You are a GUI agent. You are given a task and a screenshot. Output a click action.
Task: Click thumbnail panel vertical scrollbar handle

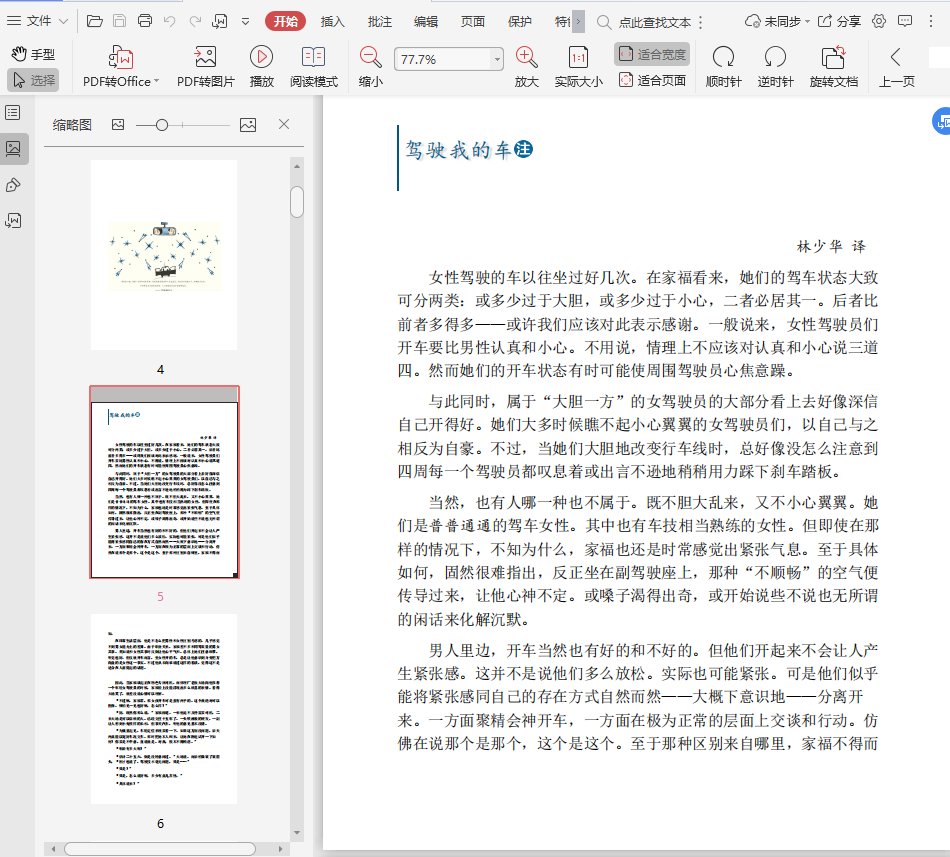pos(297,202)
